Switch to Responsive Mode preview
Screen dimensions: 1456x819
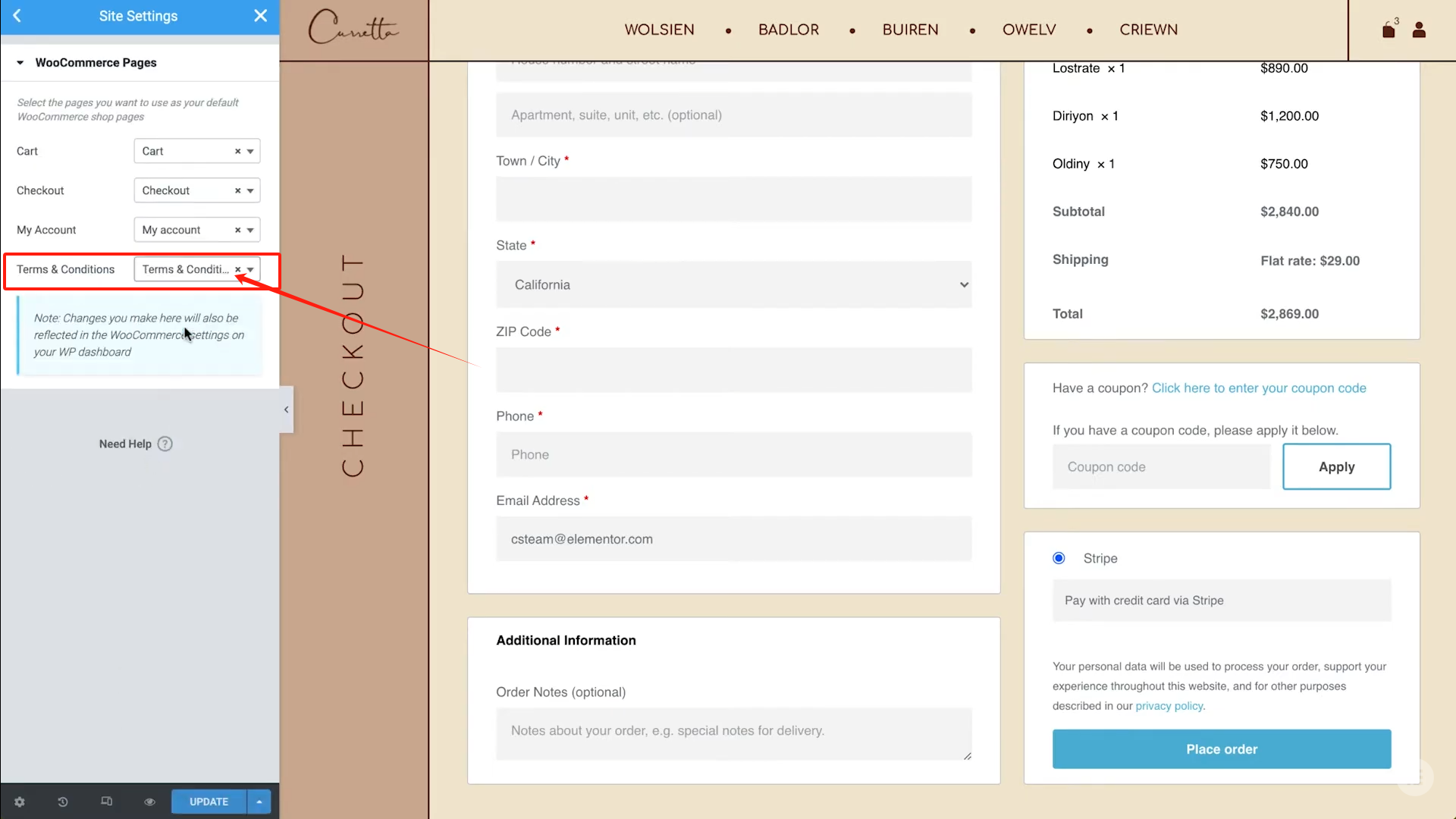pos(107,802)
